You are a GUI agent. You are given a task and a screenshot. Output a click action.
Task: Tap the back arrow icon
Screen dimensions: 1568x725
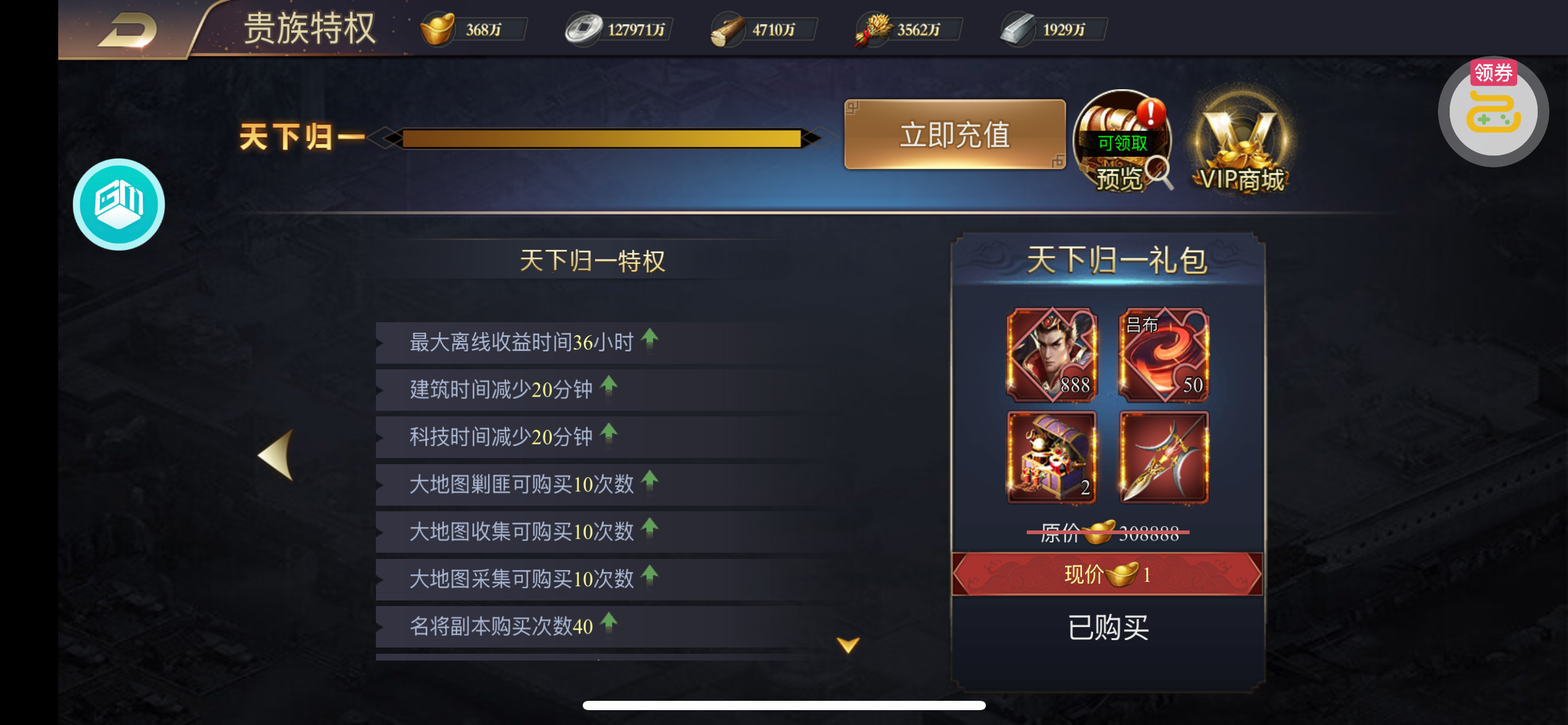point(127,29)
